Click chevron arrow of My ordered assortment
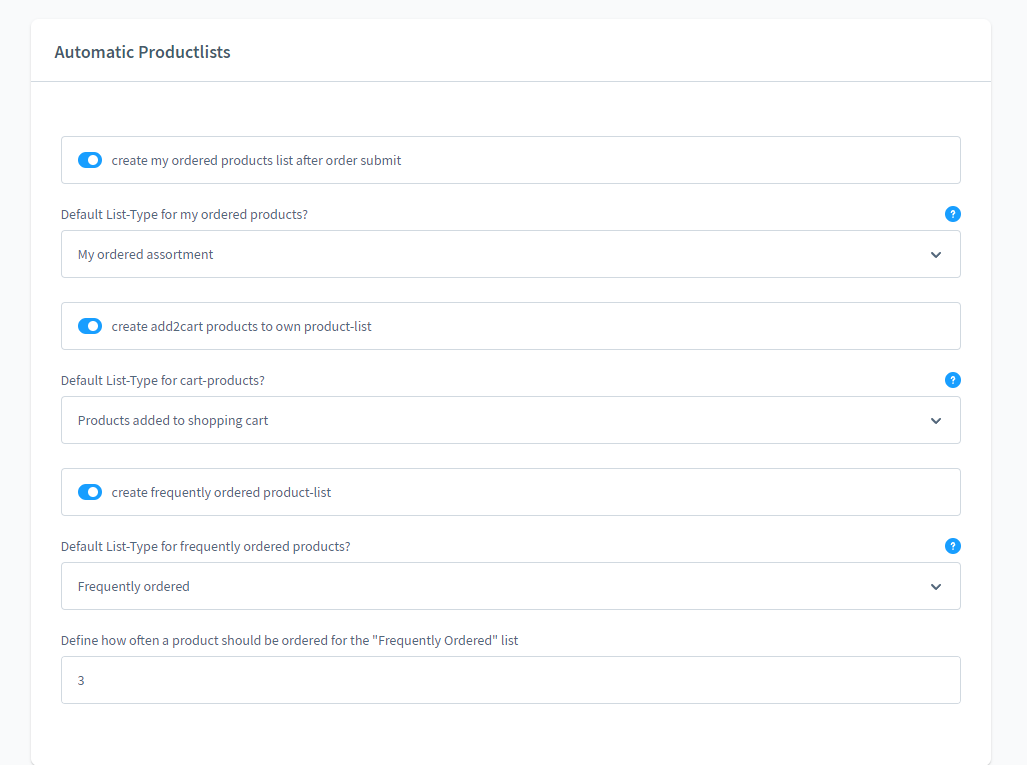This screenshot has width=1027, height=765. [936, 255]
